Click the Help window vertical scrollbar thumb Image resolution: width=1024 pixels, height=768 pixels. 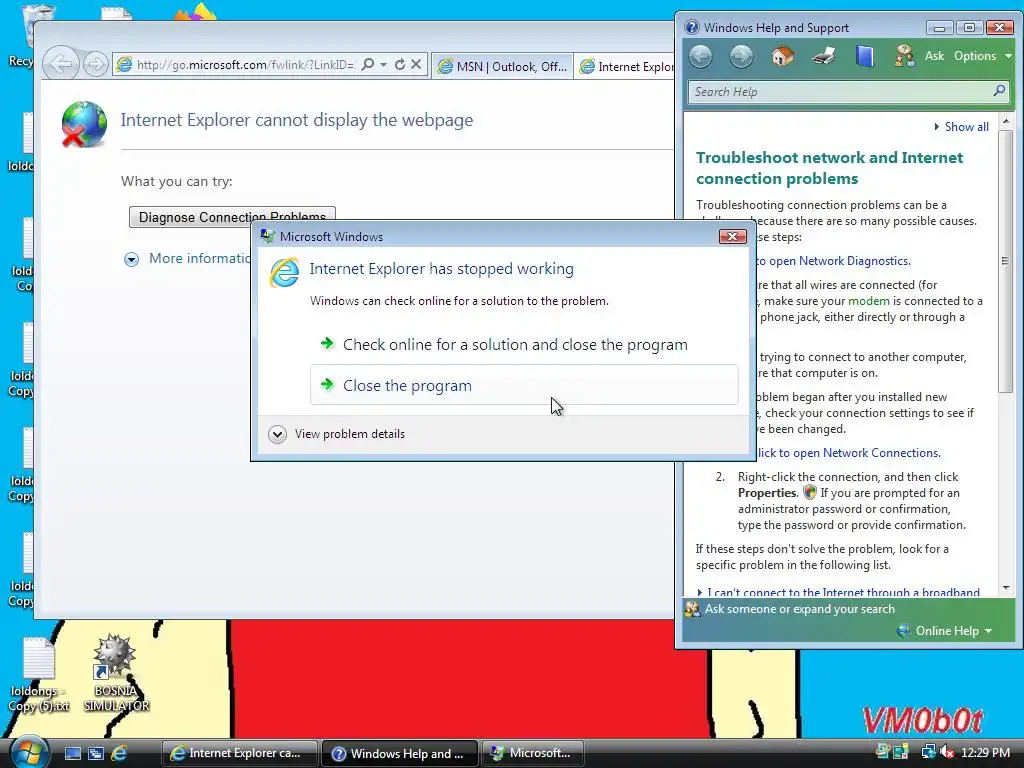pyautogui.click(x=1006, y=261)
